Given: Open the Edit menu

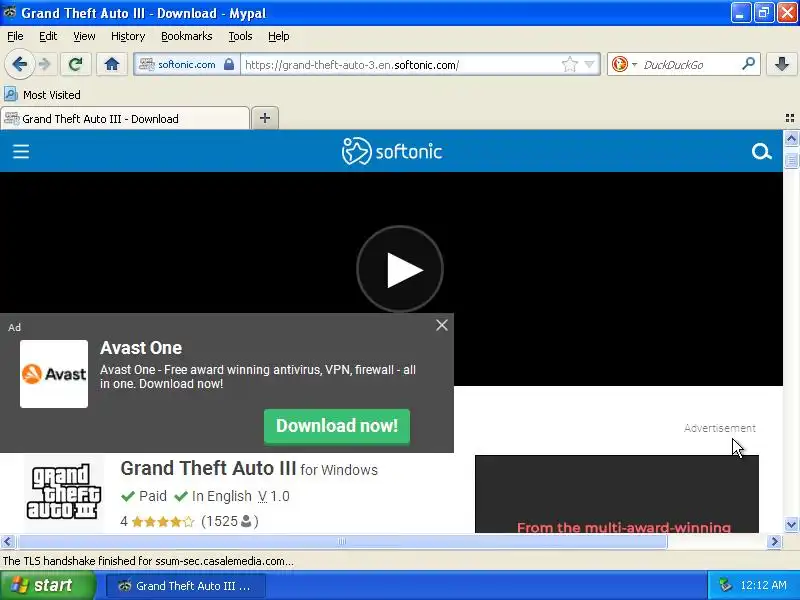Looking at the screenshot, I should pos(48,36).
